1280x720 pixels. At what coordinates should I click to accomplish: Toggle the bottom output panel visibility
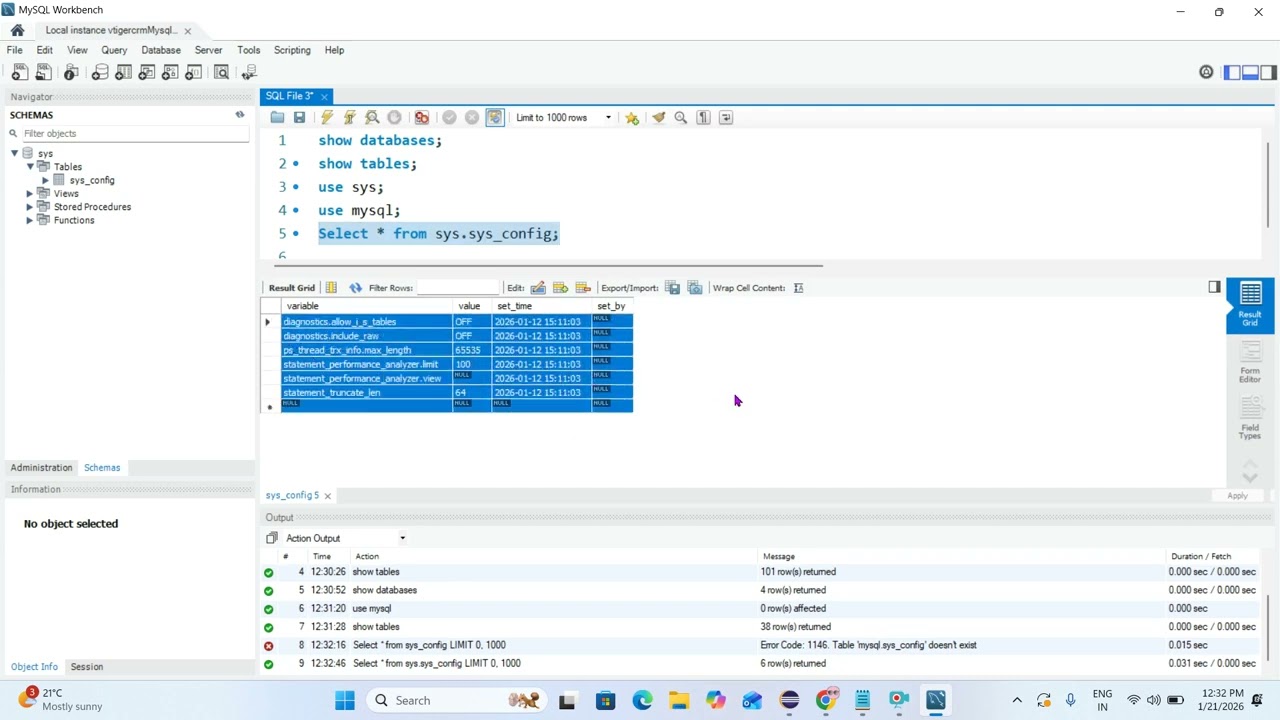coord(1250,72)
